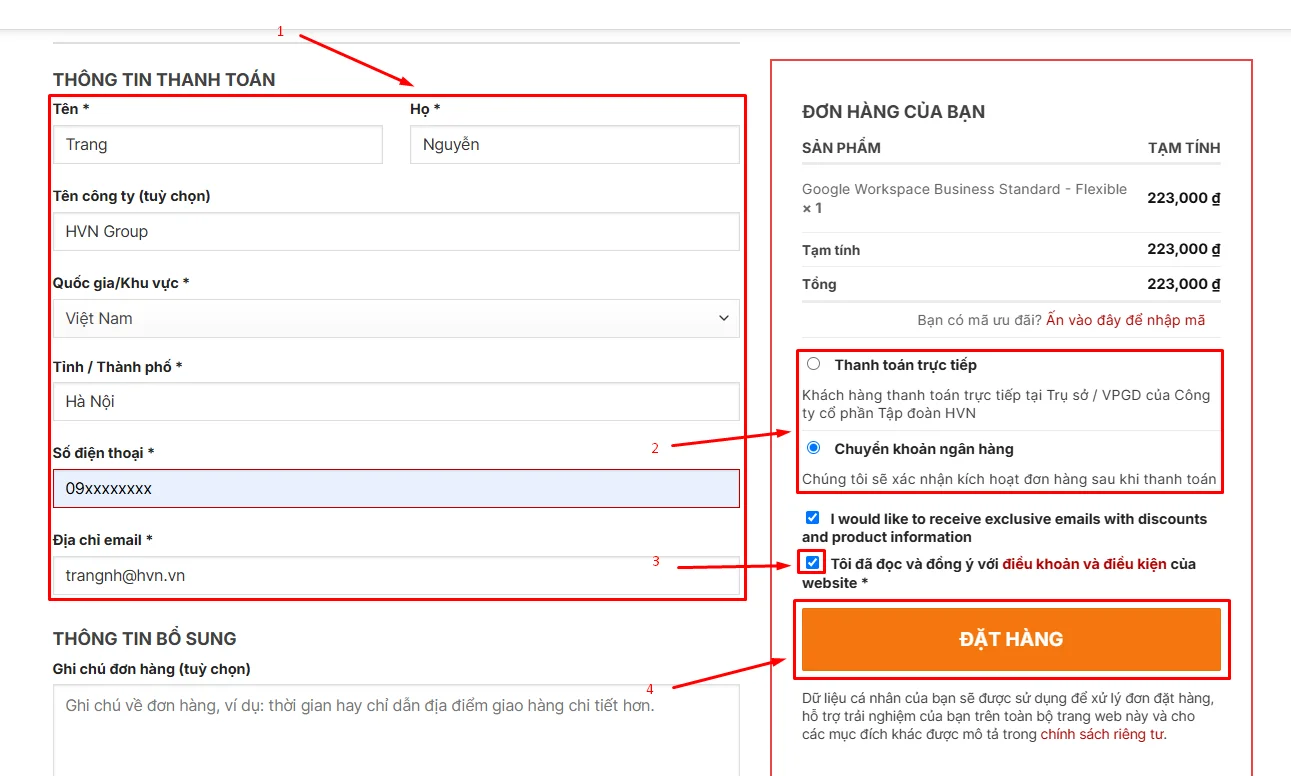1291x776 pixels.
Task: Click the Ghi chú đơn hàng textarea
Action: pyautogui.click(x=396, y=730)
